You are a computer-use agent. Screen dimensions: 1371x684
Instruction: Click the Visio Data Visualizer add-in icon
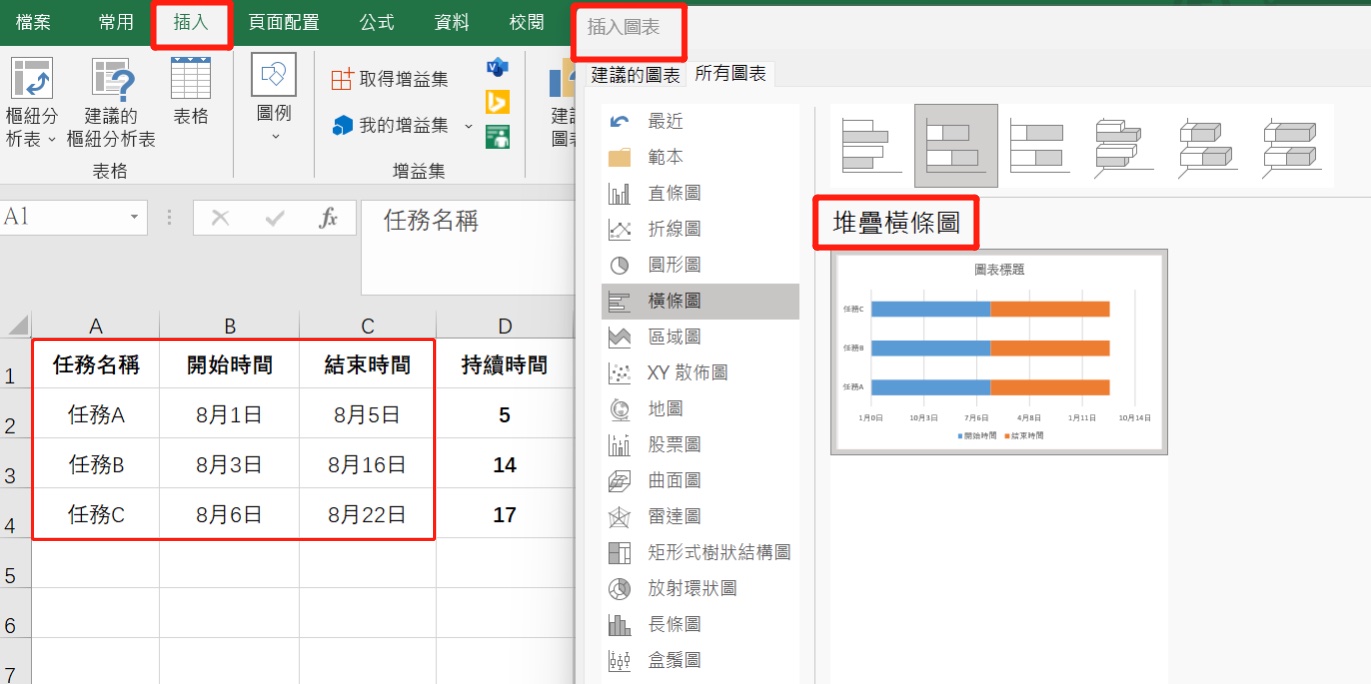[497, 68]
